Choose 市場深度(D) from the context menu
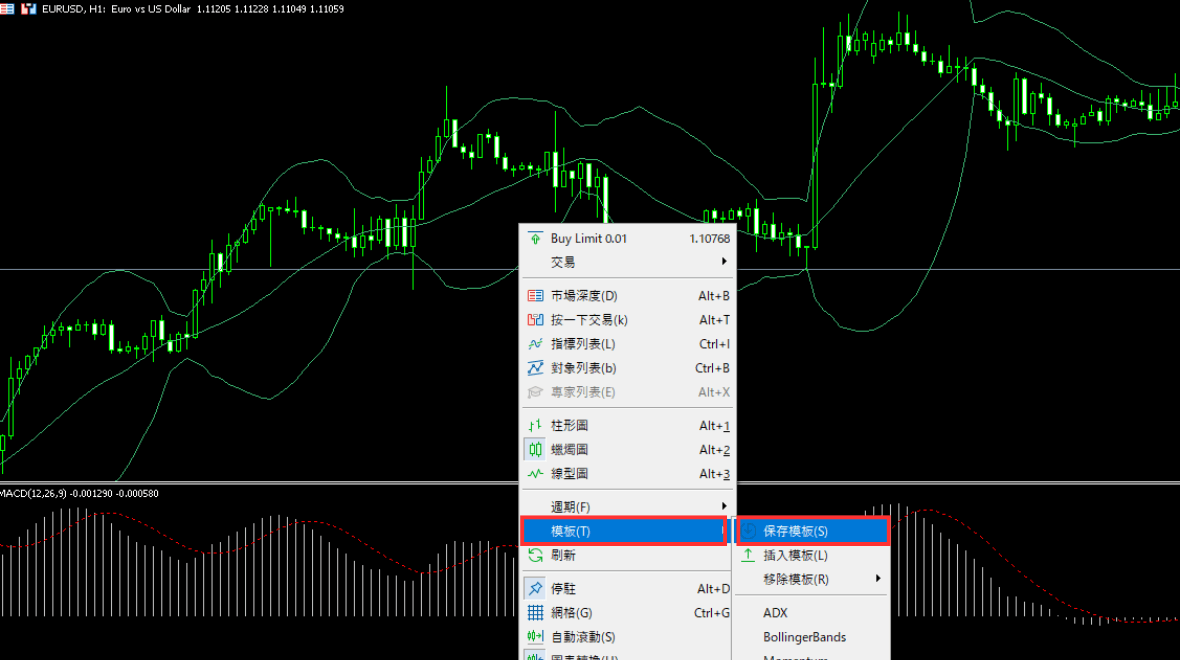Screen dimensions: 1180x660 click(628, 296)
